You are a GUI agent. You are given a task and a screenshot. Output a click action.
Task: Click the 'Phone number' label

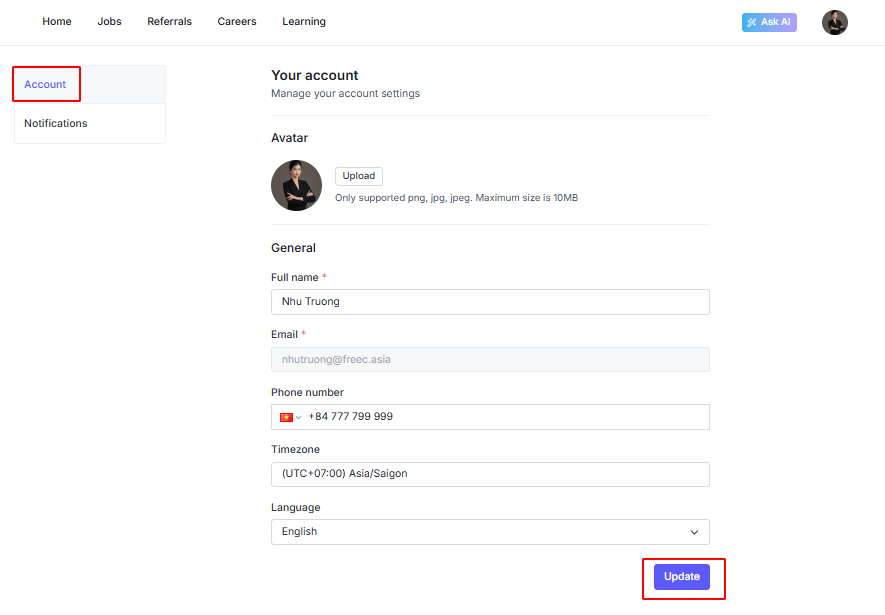pos(307,392)
